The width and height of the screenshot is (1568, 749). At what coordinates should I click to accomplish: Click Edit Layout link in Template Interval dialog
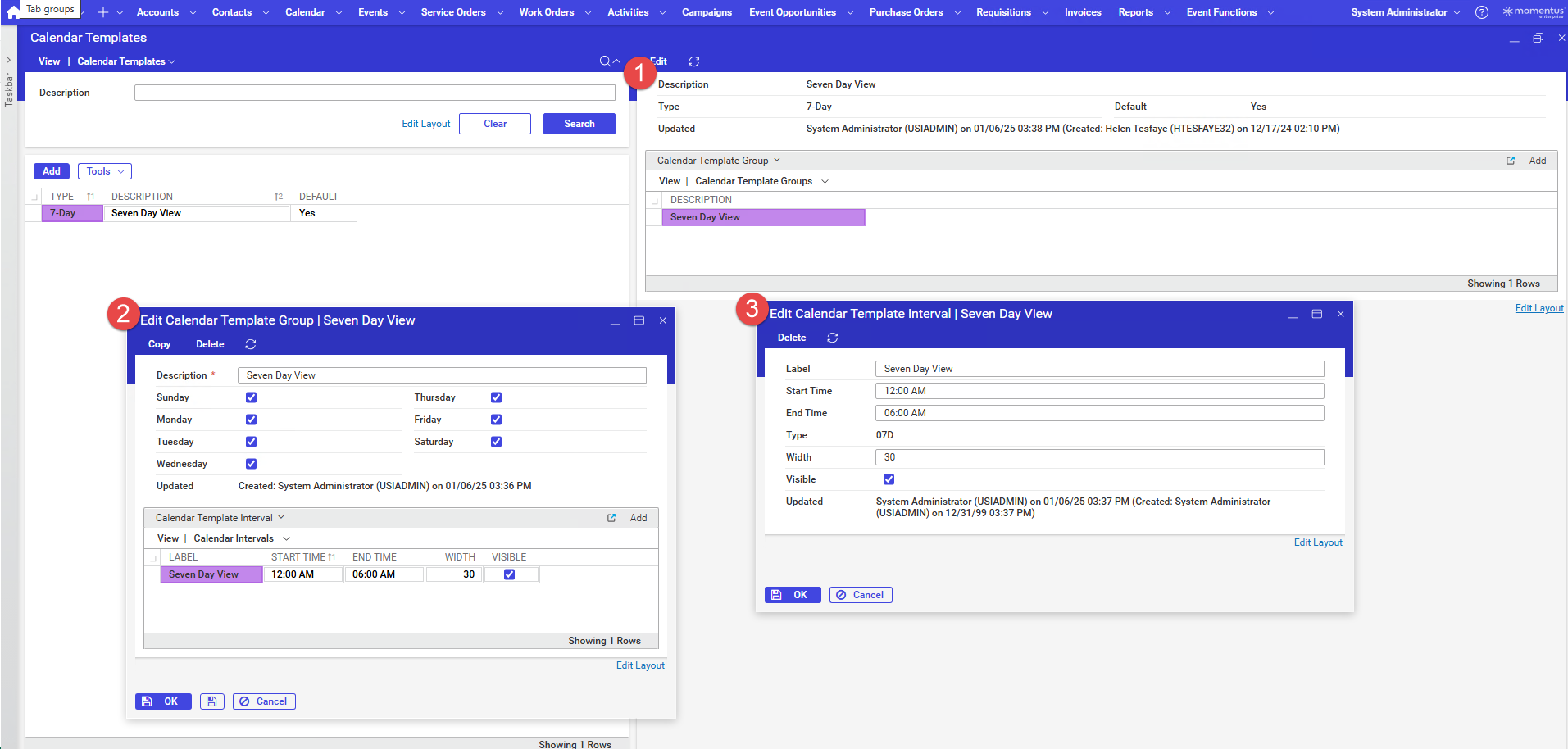click(1318, 542)
